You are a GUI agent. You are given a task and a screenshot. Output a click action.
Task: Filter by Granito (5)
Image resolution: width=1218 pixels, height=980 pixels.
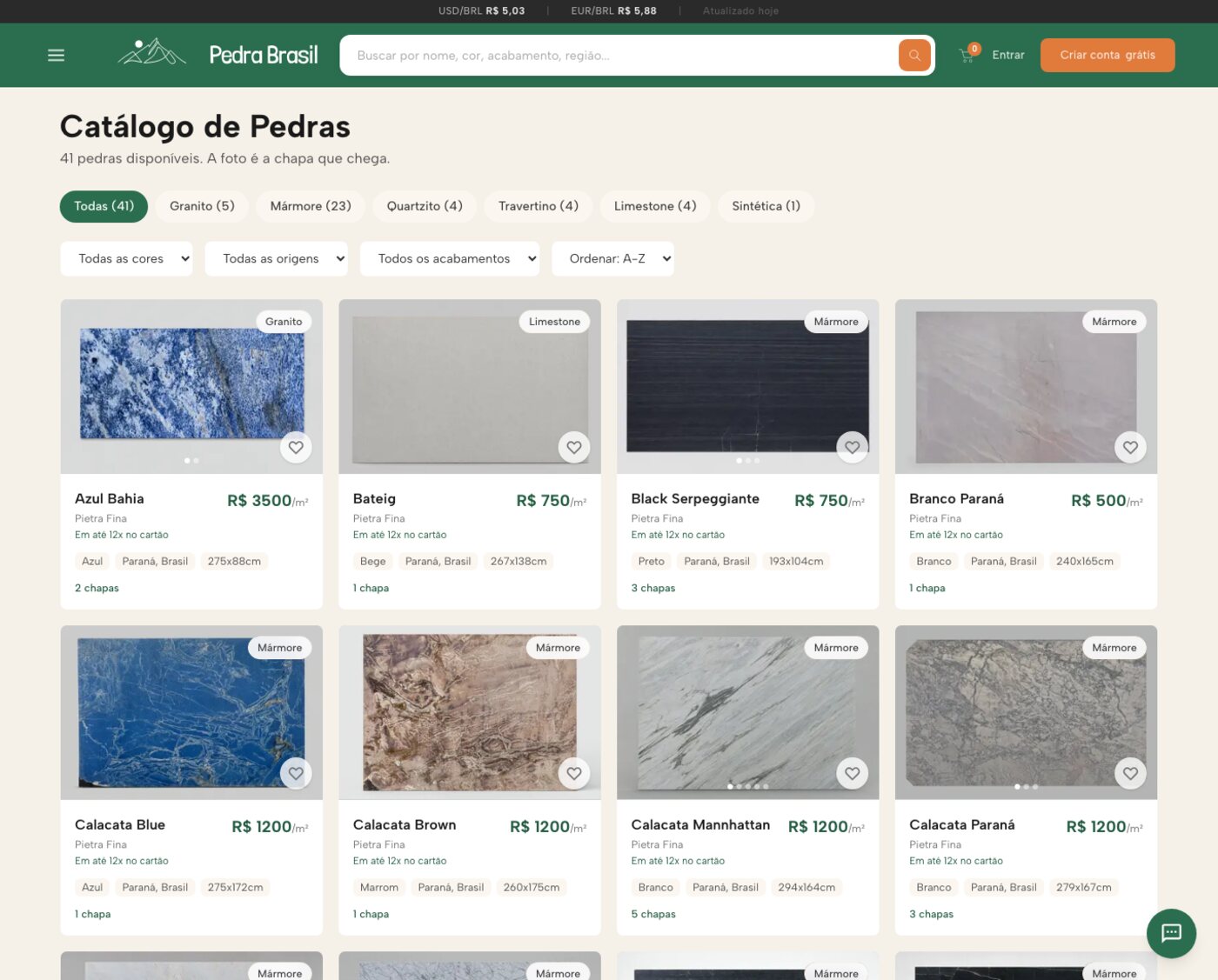202,206
